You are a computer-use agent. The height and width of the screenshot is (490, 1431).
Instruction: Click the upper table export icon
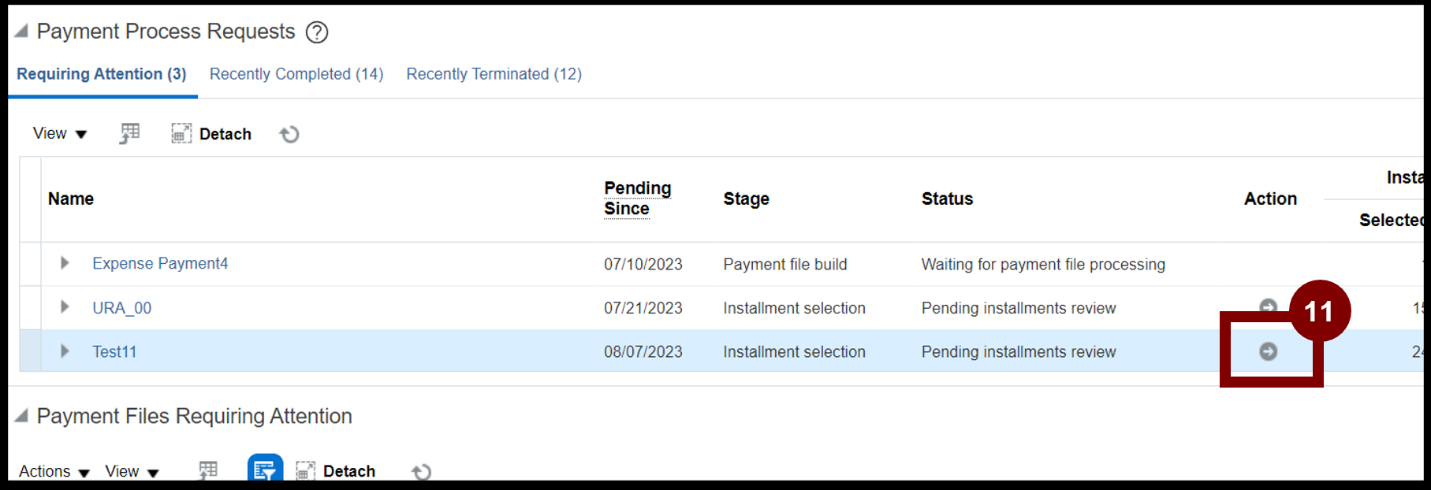130,134
